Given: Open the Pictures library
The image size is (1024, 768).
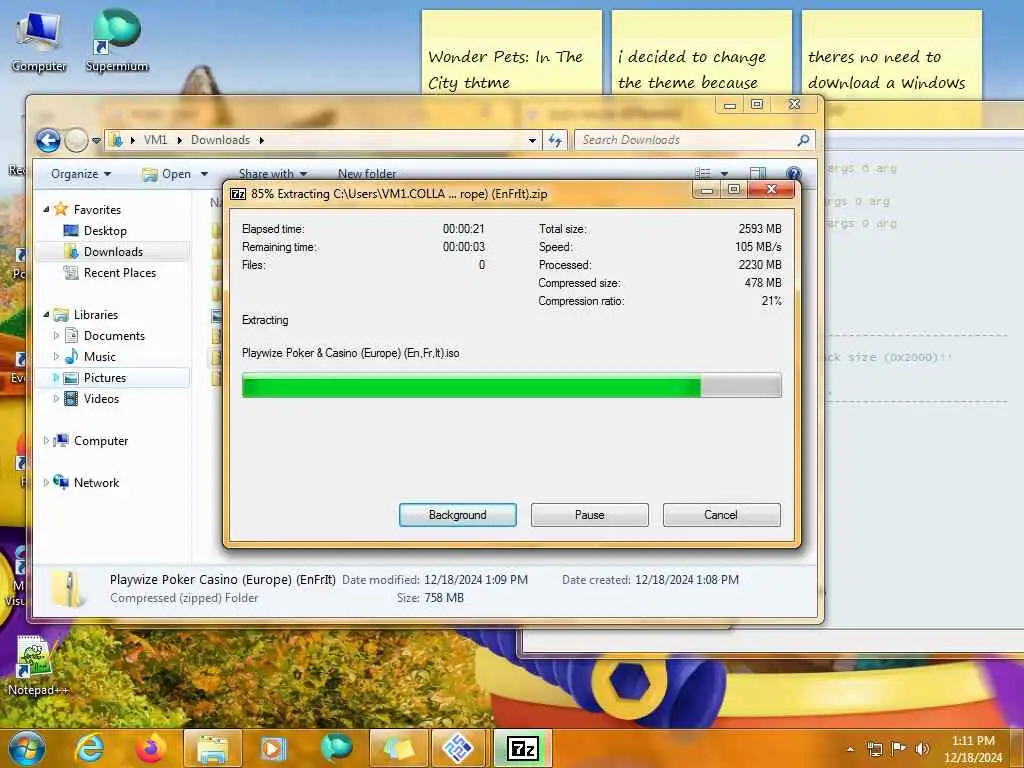Looking at the screenshot, I should [x=104, y=377].
